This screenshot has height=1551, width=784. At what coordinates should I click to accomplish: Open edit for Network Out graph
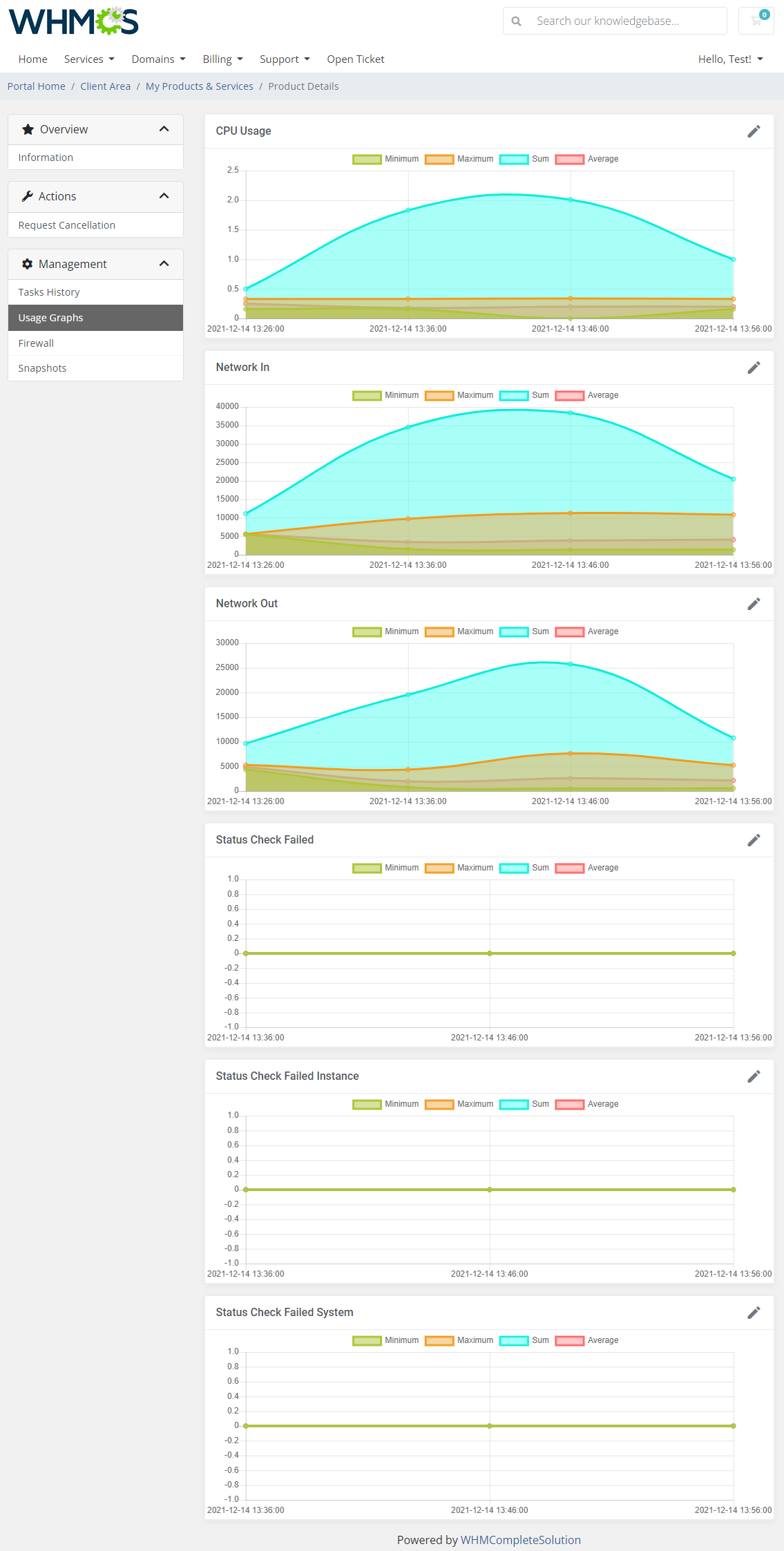(754, 604)
